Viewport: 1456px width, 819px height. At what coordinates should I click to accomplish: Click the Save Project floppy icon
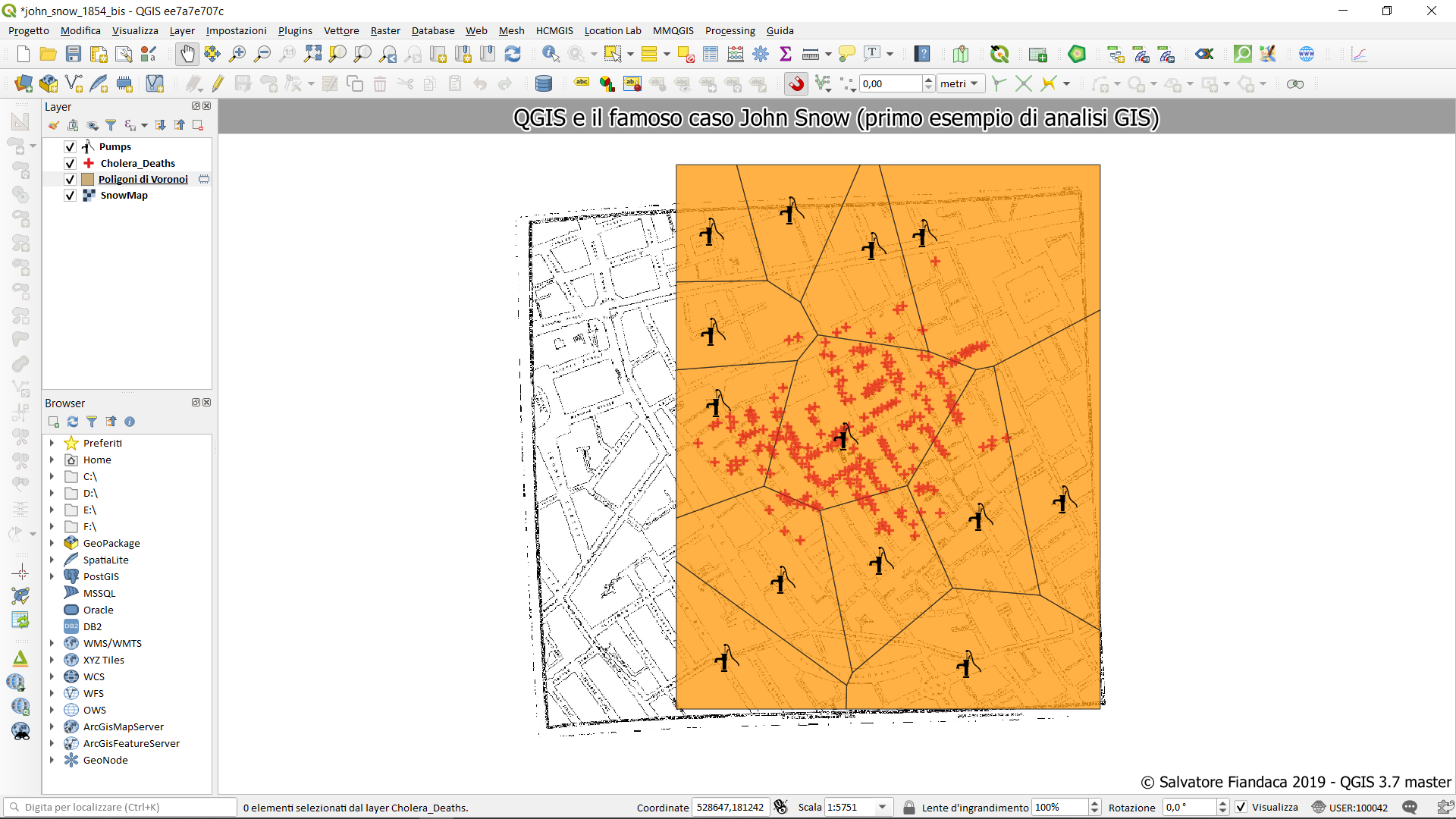74,54
